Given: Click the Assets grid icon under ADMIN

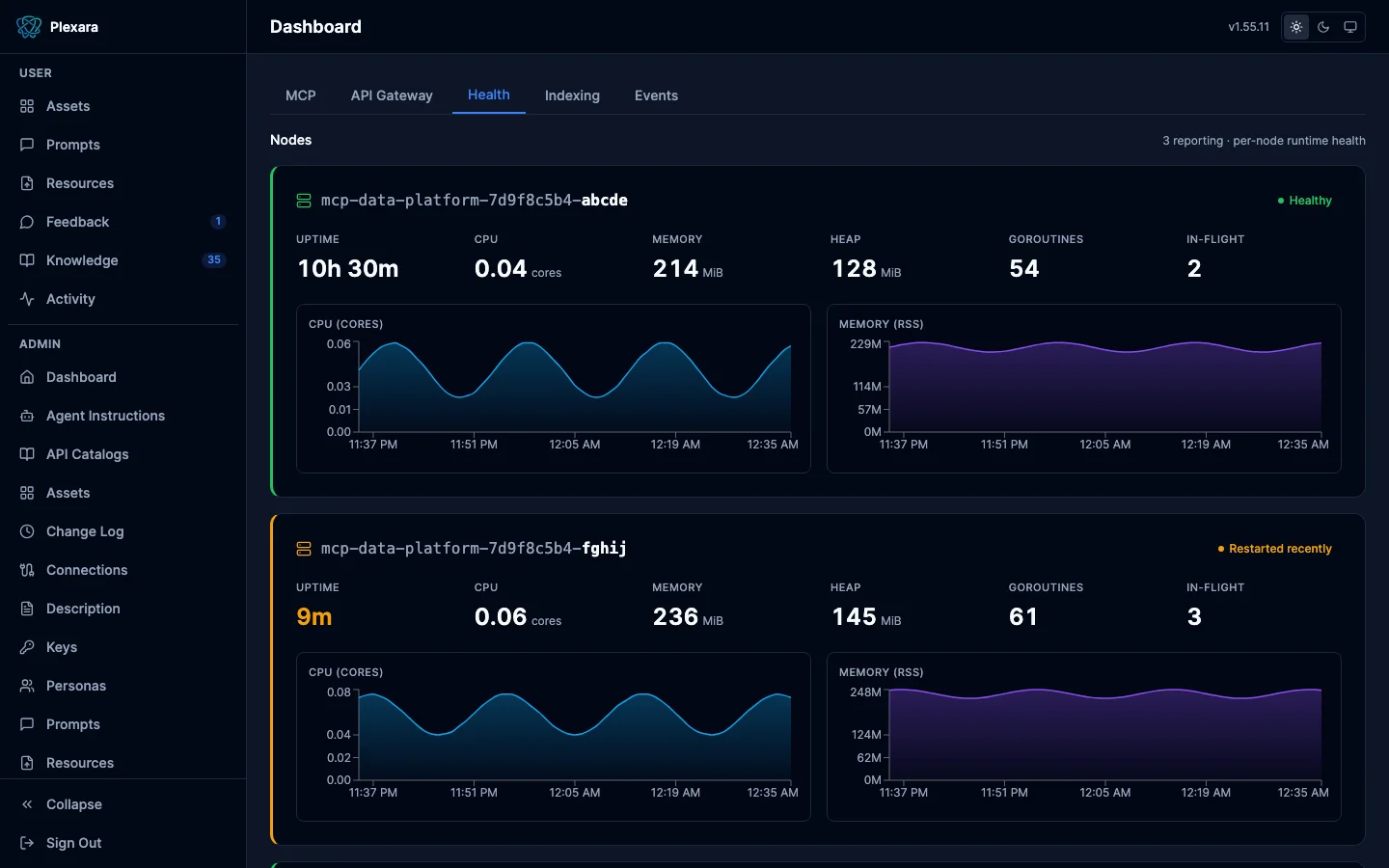Looking at the screenshot, I should coord(27,493).
